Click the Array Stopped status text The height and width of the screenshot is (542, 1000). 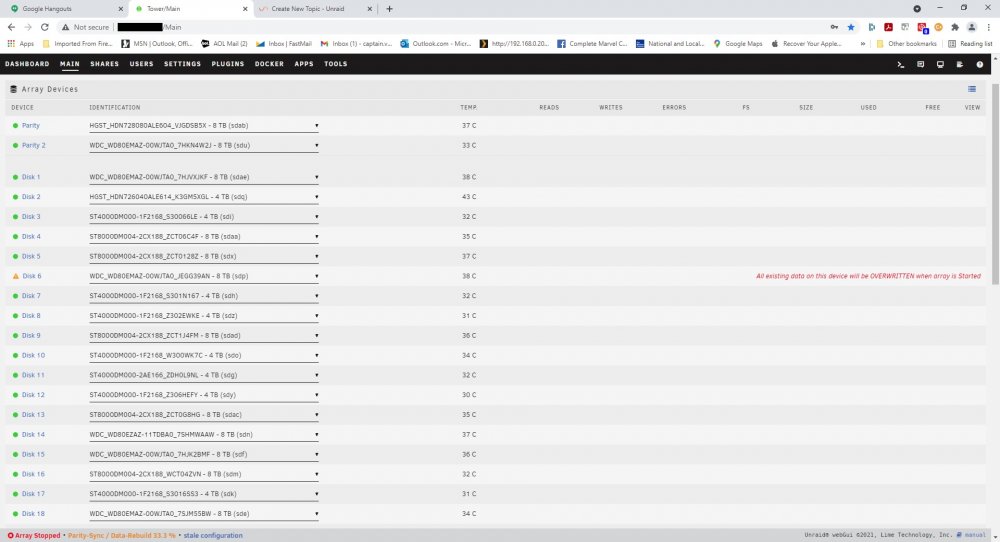tap(38, 536)
